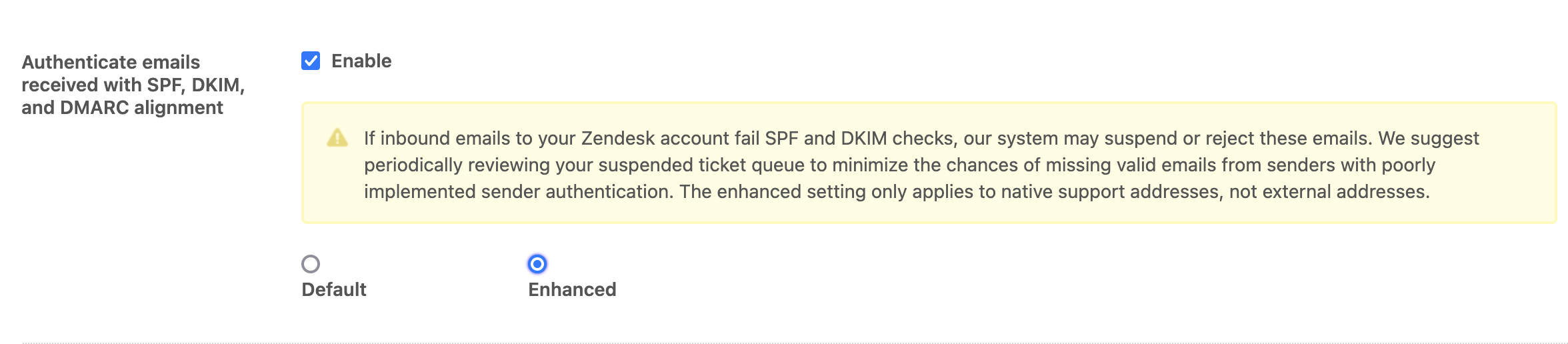The image size is (1568, 344).
Task: Click the yellow warning triangle icon
Action: coord(337,138)
